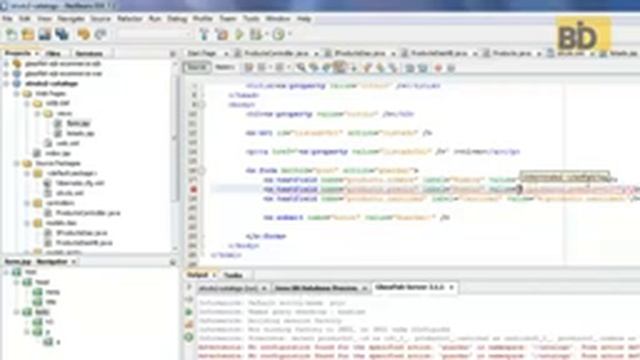This screenshot has height=360, width=640.
Task: Collapse the struts2-catalogo project node
Action: 6,84
